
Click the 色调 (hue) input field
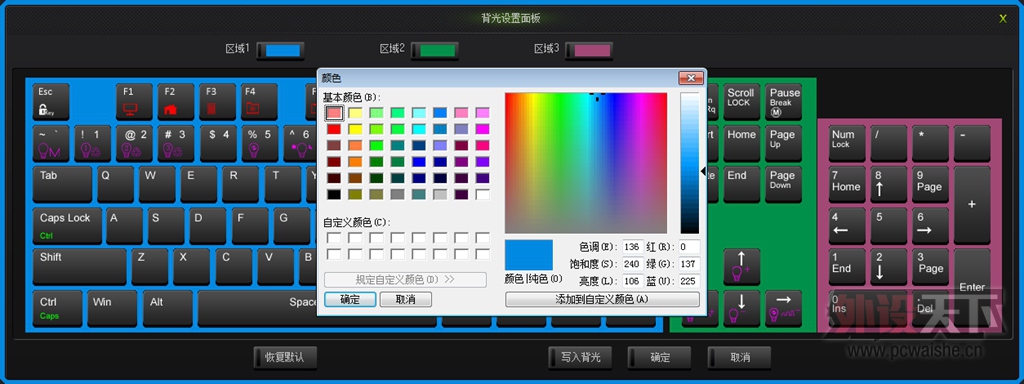(633, 247)
